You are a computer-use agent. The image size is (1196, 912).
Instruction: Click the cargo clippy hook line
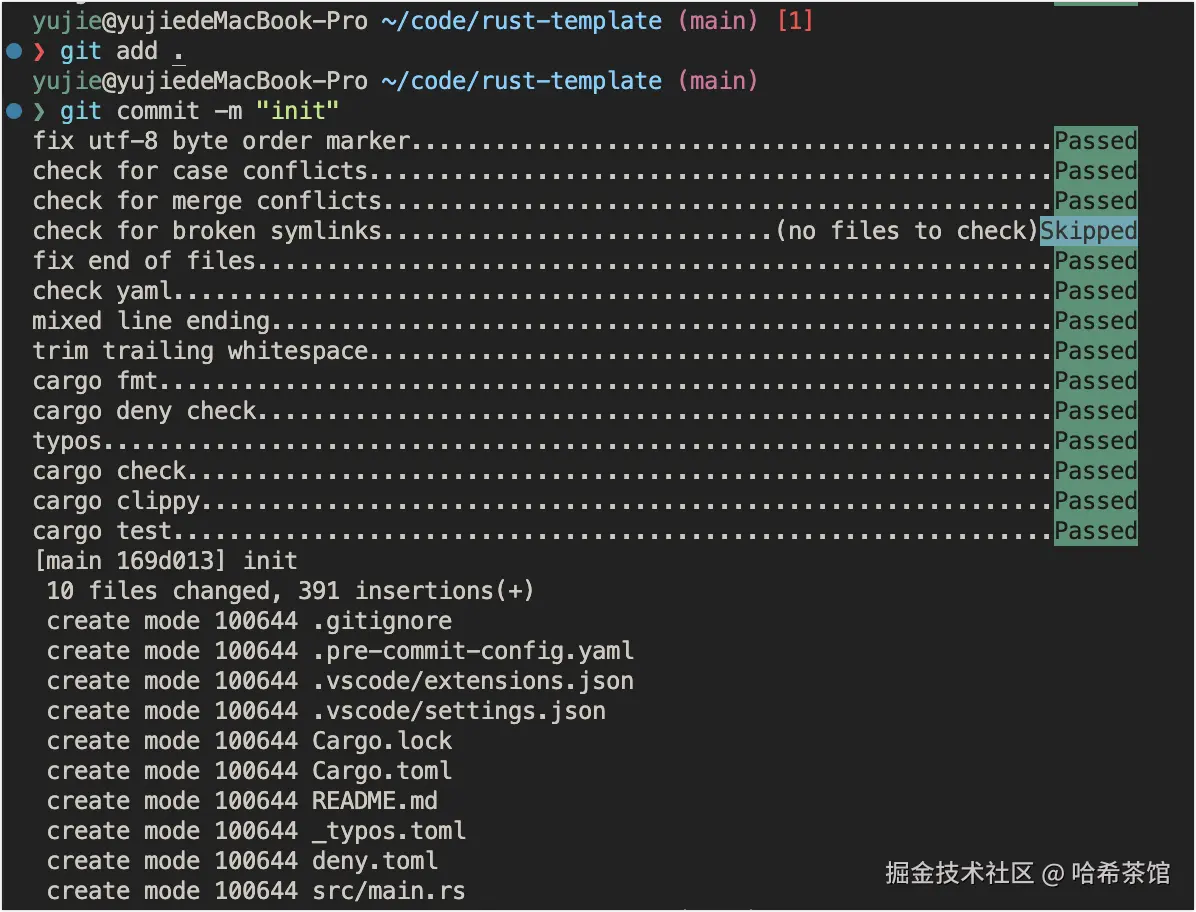[x=116, y=501]
